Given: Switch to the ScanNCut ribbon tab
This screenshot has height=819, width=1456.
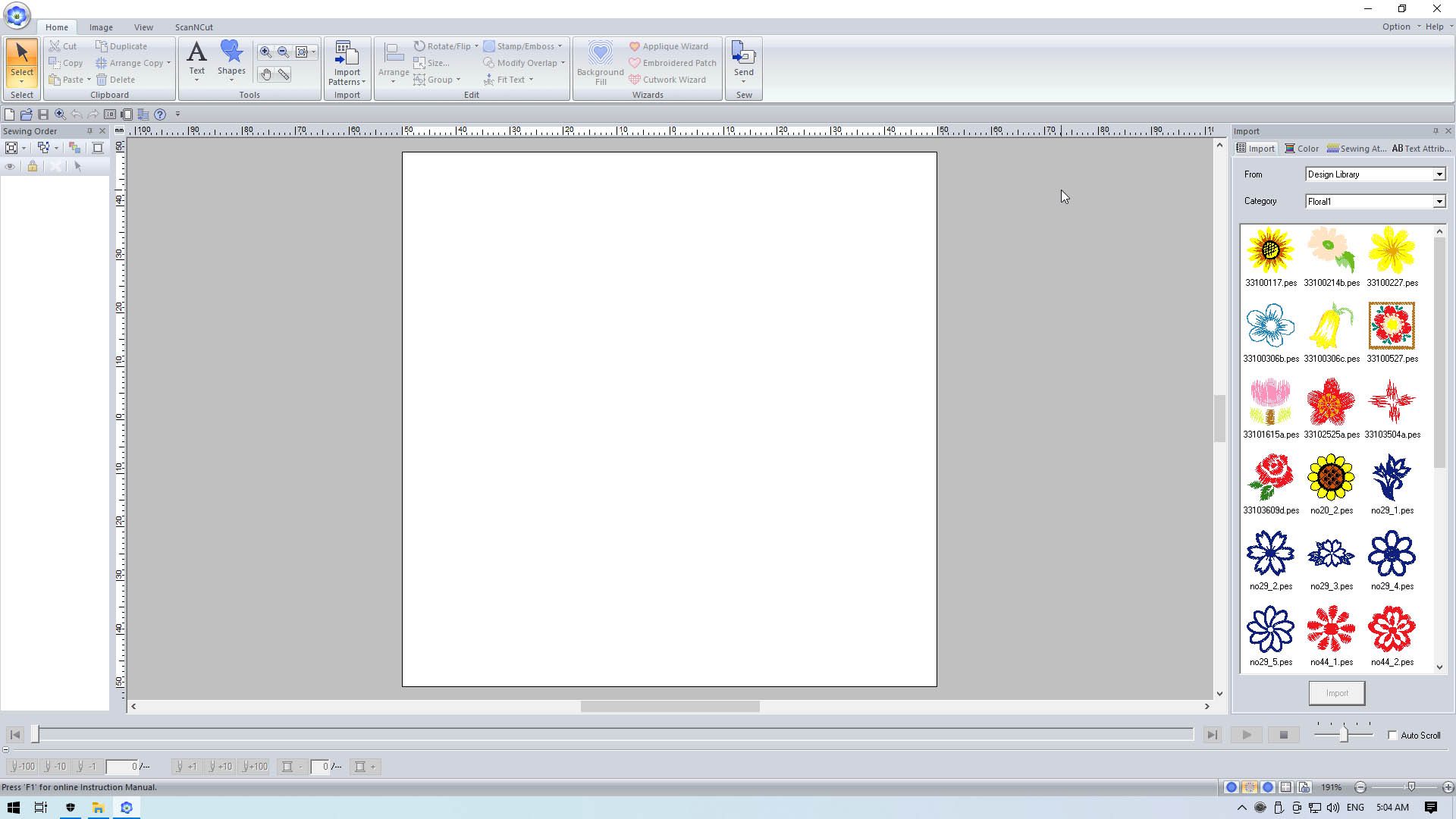Looking at the screenshot, I should point(194,27).
